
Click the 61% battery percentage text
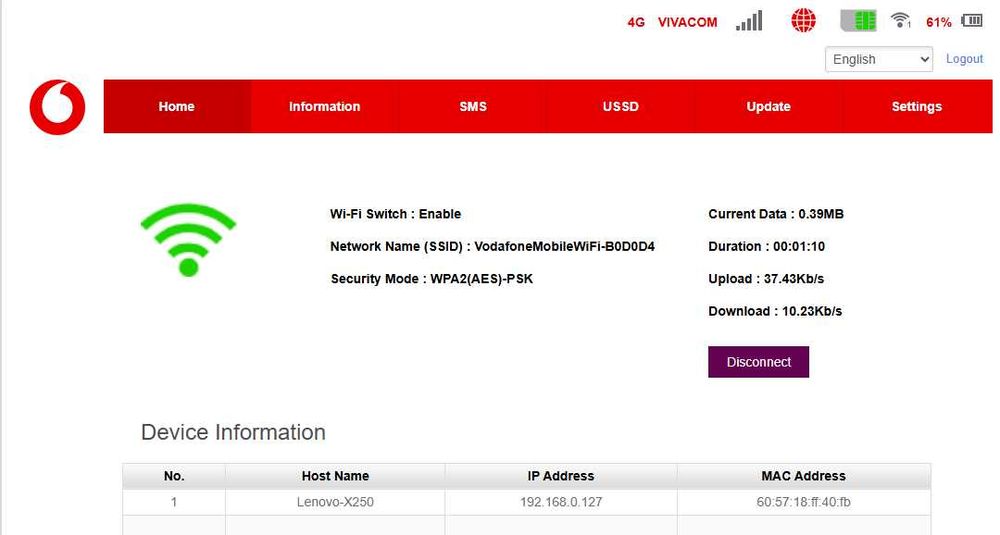(939, 22)
